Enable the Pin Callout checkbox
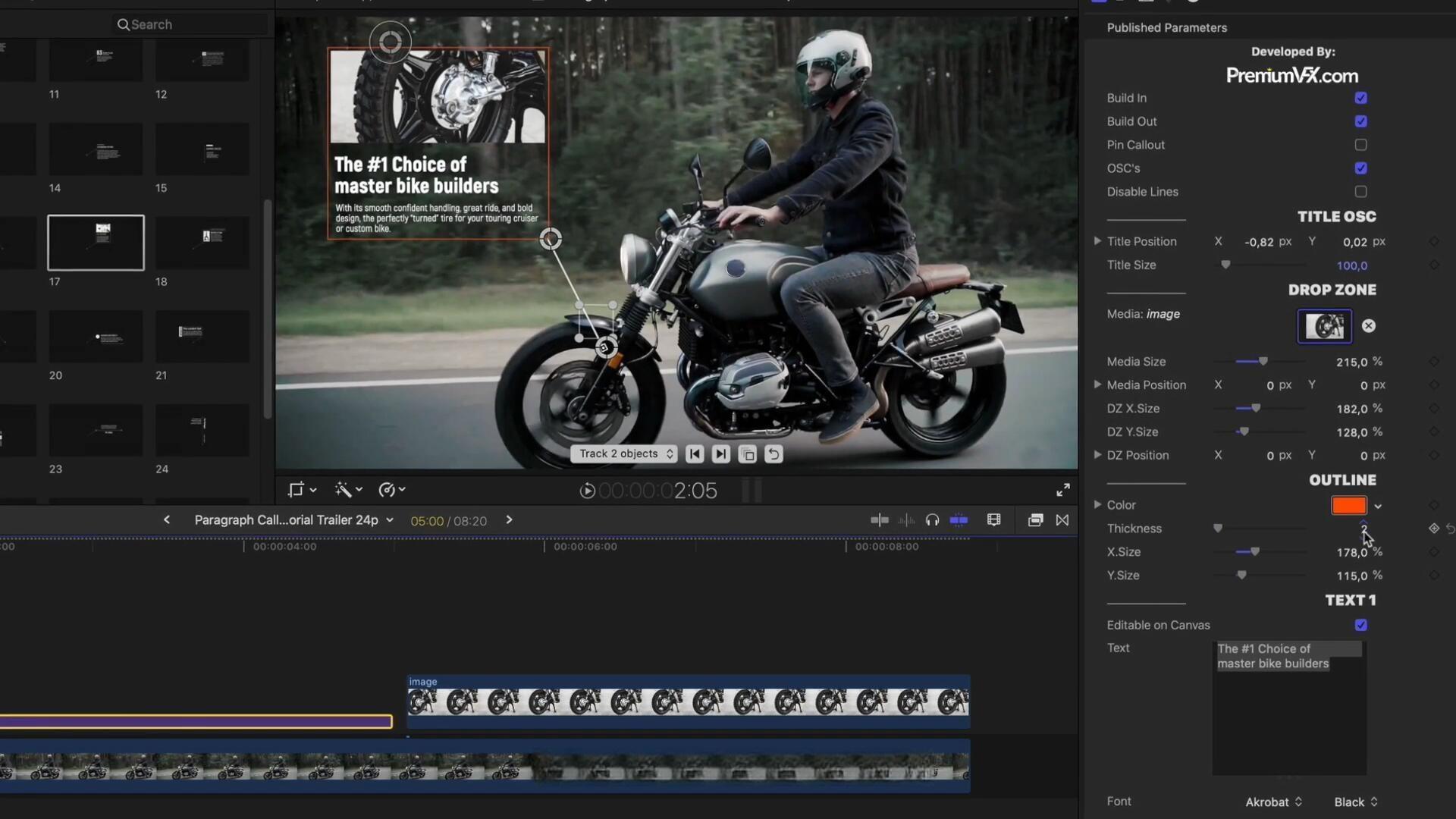This screenshot has height=819, width=1456. [x=1360, y=145]
